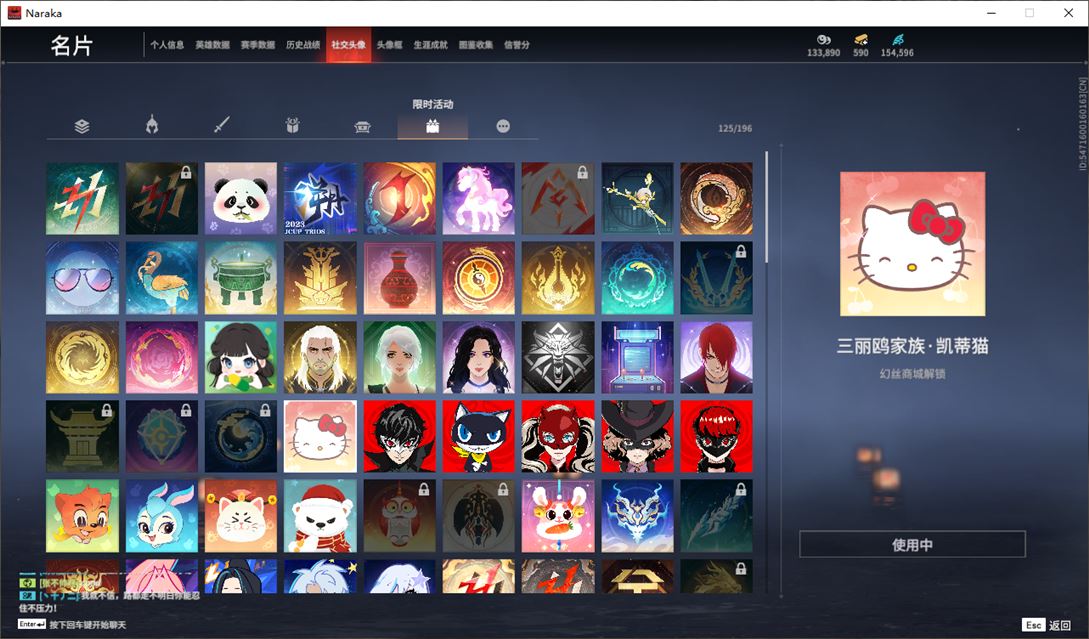Open the 个人信息 tab
1089x639 pixels.
(167, 45)
